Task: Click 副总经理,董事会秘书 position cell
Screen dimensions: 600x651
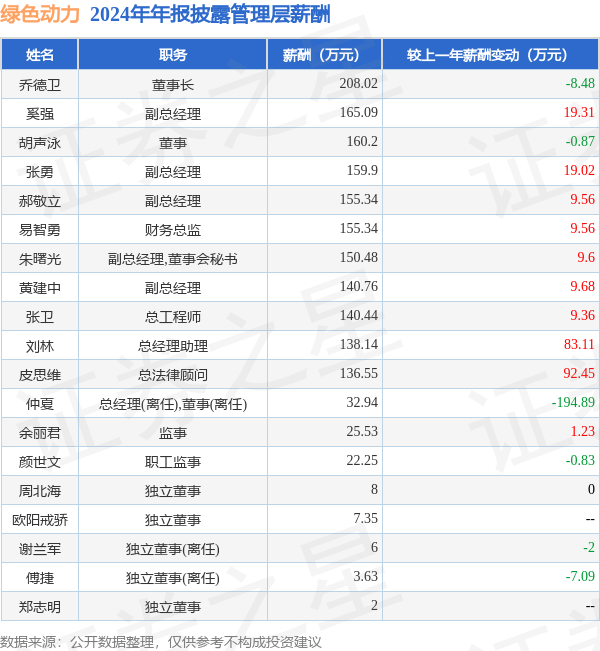Action: [173, 259]
